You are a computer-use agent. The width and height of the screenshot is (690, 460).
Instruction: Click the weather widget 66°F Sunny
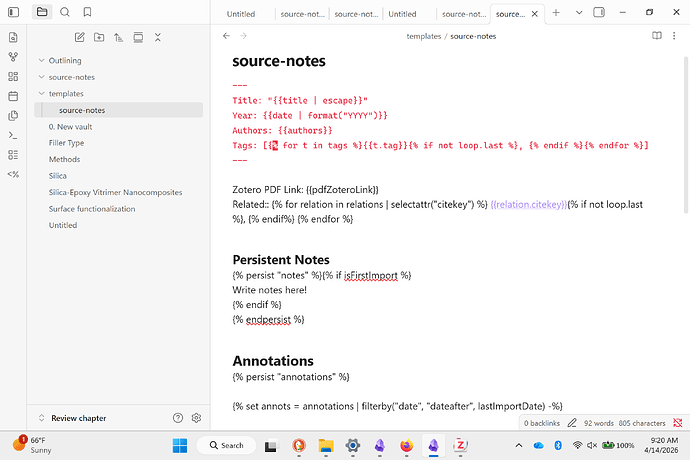pos(32,445)
